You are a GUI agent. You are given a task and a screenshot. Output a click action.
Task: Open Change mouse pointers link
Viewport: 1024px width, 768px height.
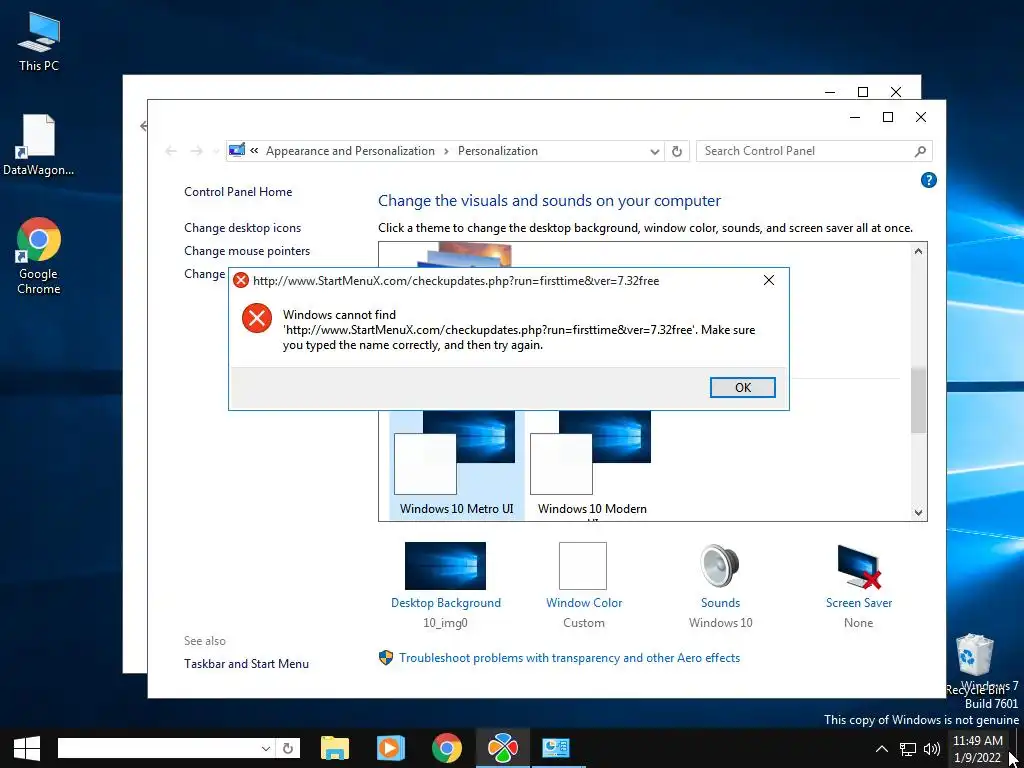tap(247, 251)
